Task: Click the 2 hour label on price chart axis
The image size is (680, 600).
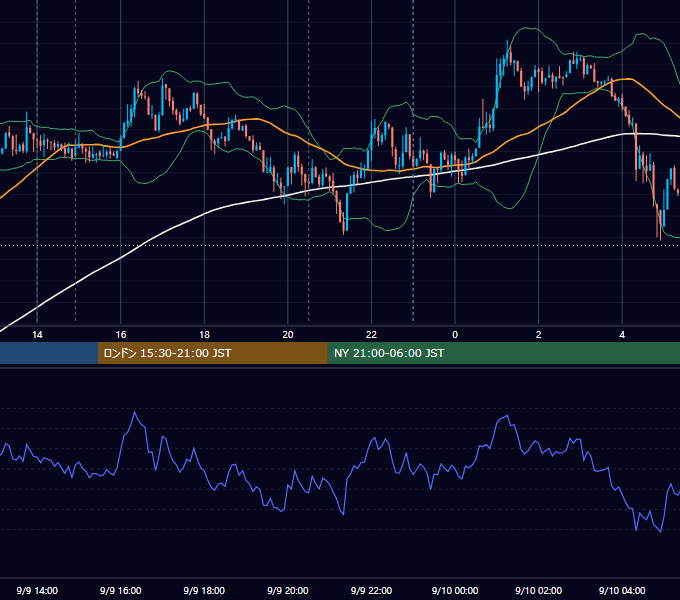Action: (x=539, y=335)
